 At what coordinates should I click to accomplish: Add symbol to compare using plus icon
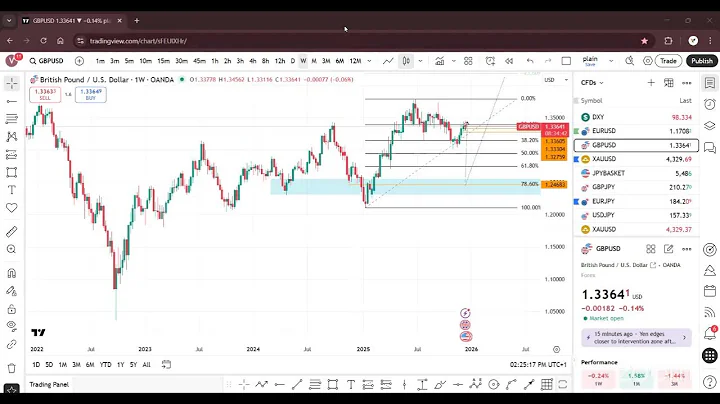(79, 61)
